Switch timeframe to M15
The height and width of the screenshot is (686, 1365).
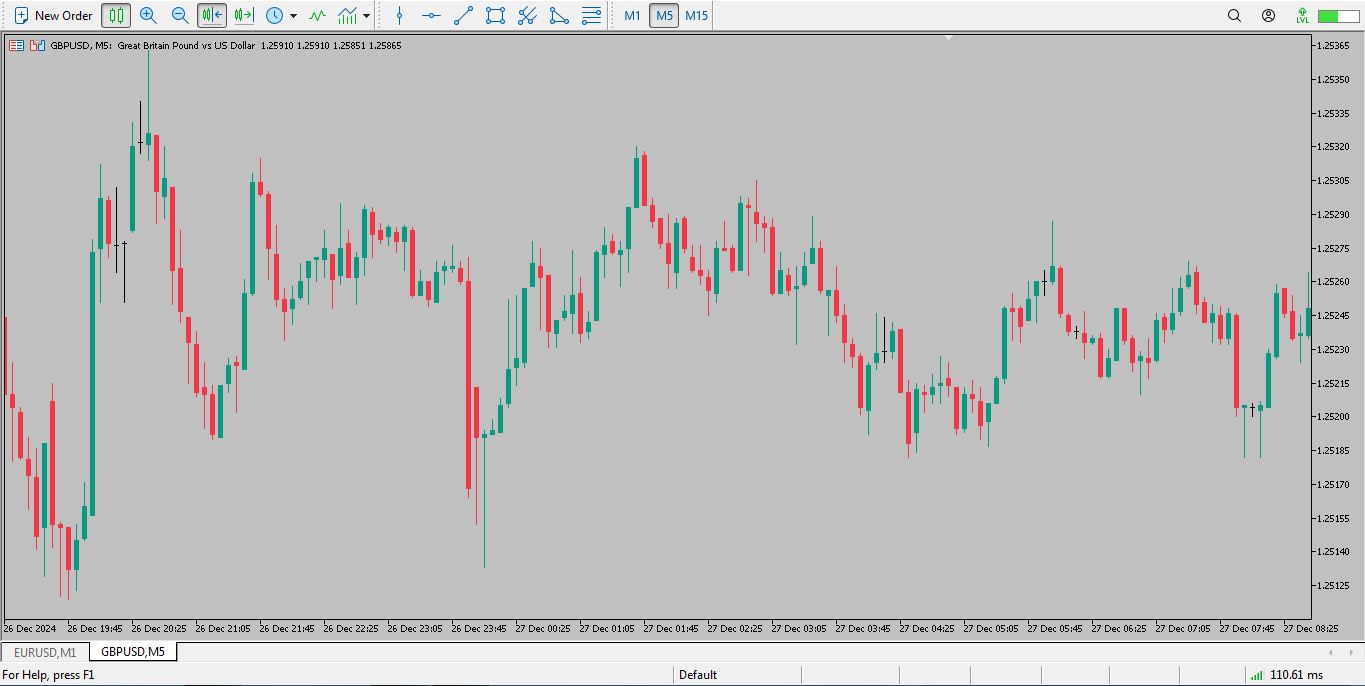click(696, 15)
